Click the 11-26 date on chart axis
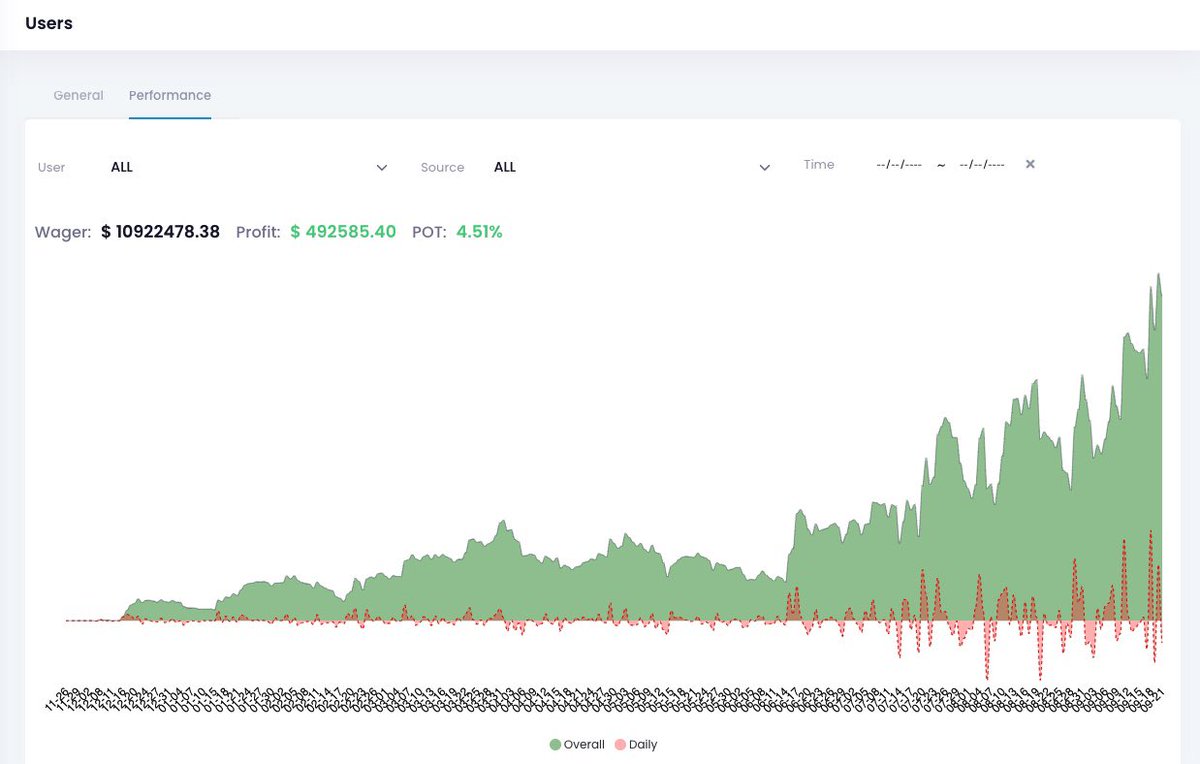 tap(58, 698)
